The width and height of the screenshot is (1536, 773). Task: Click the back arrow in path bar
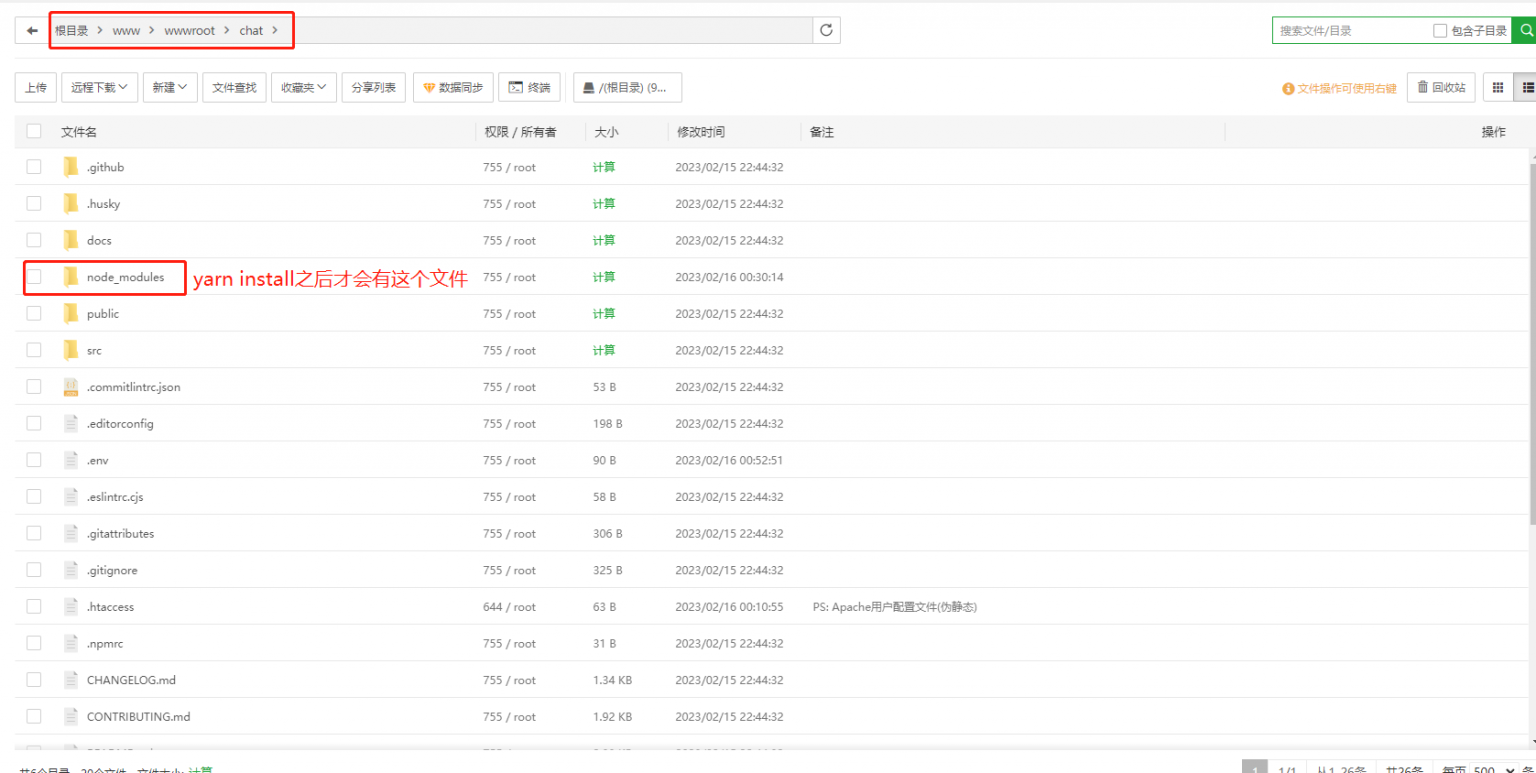32,30
